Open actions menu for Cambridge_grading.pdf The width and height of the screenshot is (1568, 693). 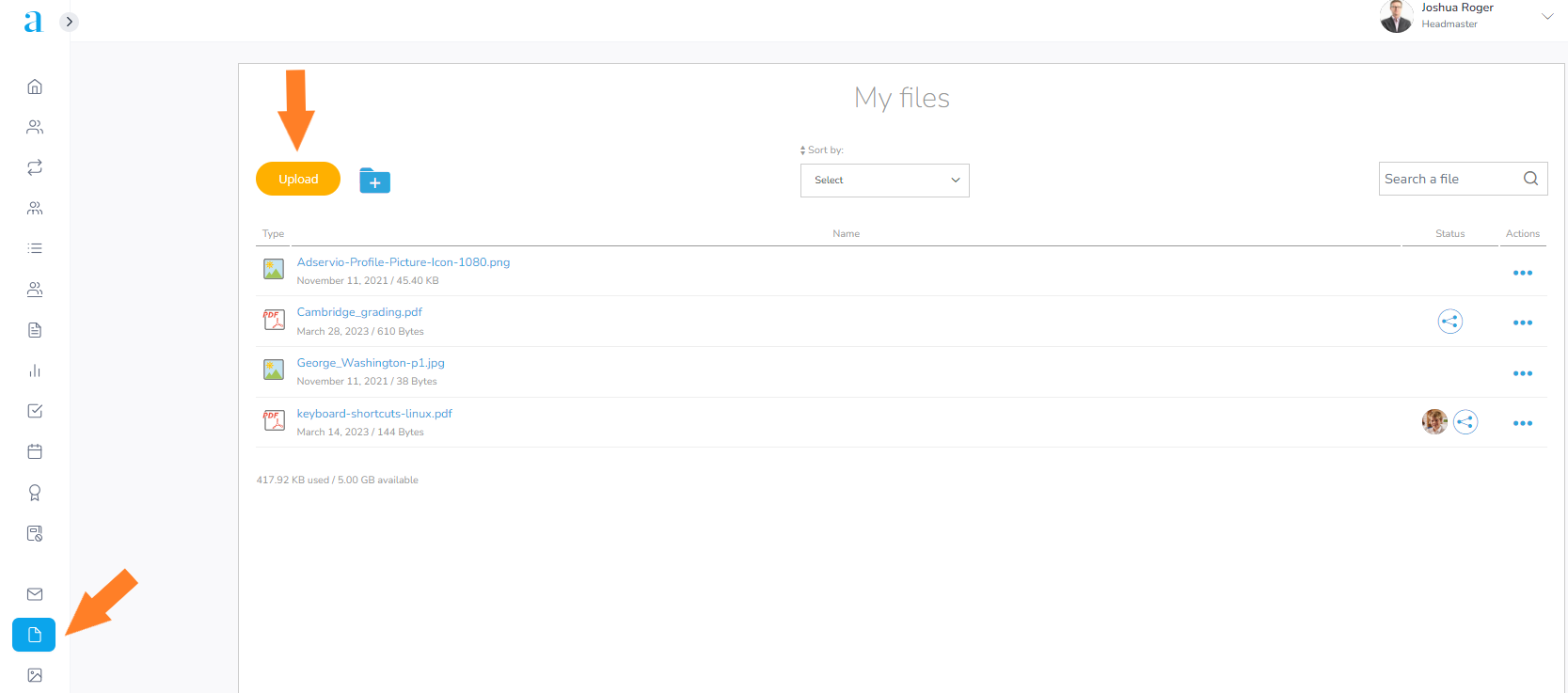coord(1523,323)
